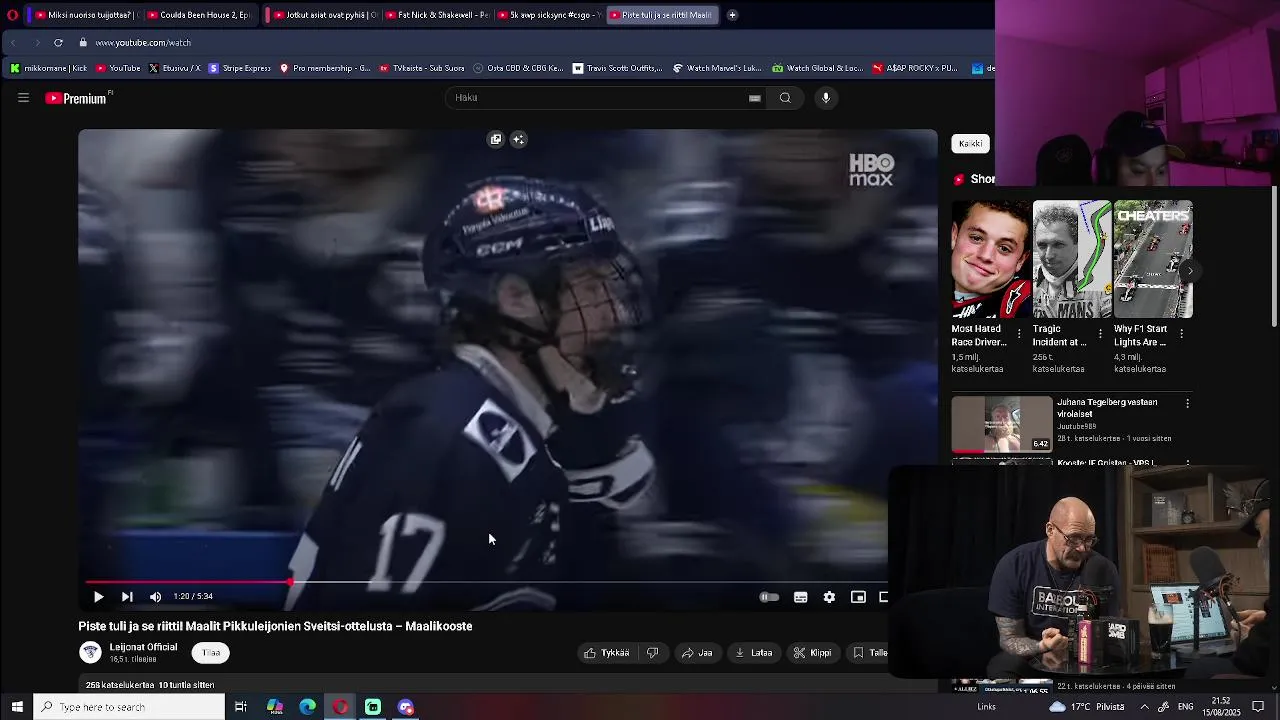Click the Juhana Tegelberg video thumbnail
Screen dimensions: 1280x720
[1002, 424]
